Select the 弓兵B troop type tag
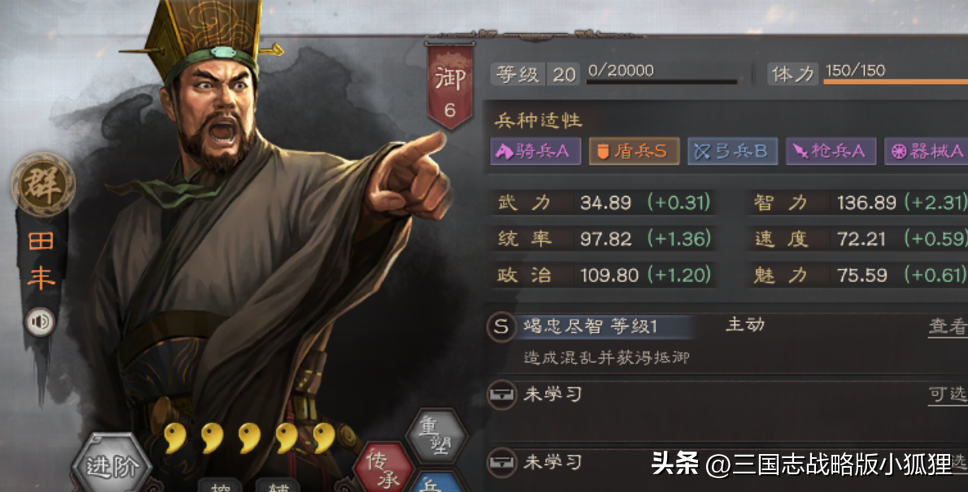The width and height of the screenshot is (968, 492). pyautogui.click(x=732, y=151)
